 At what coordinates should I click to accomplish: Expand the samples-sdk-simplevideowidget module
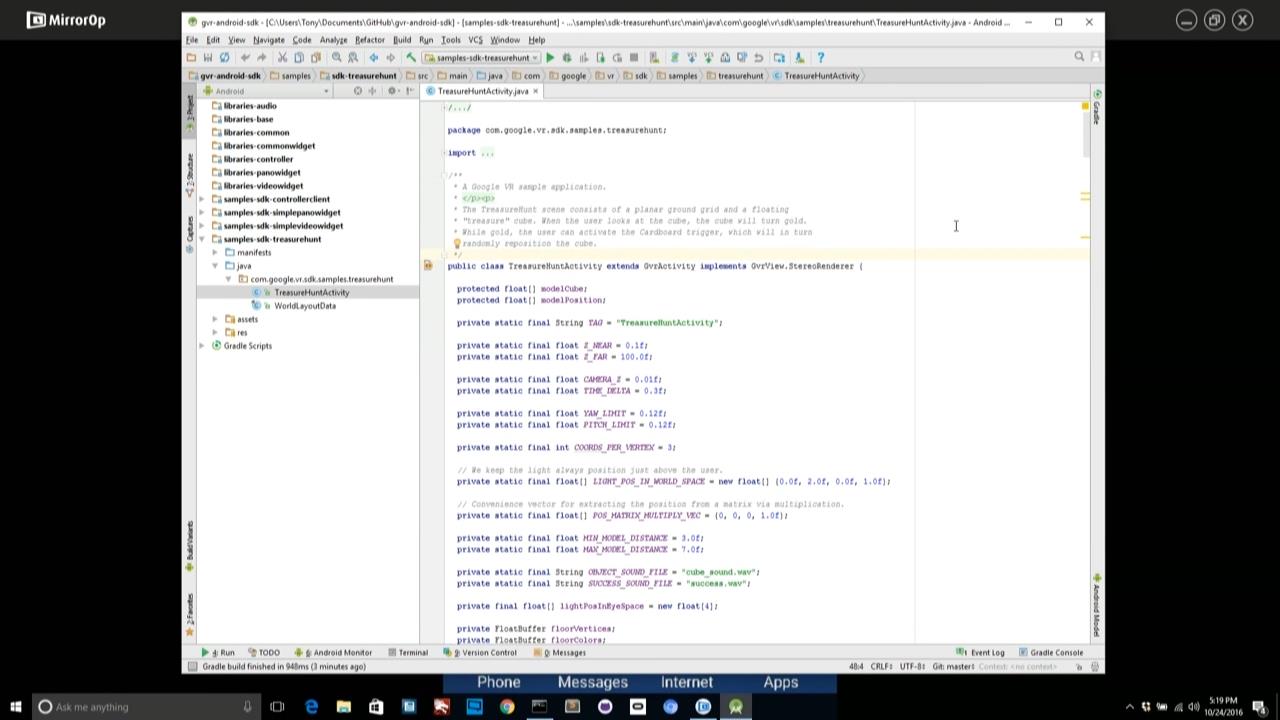[202, 226]
